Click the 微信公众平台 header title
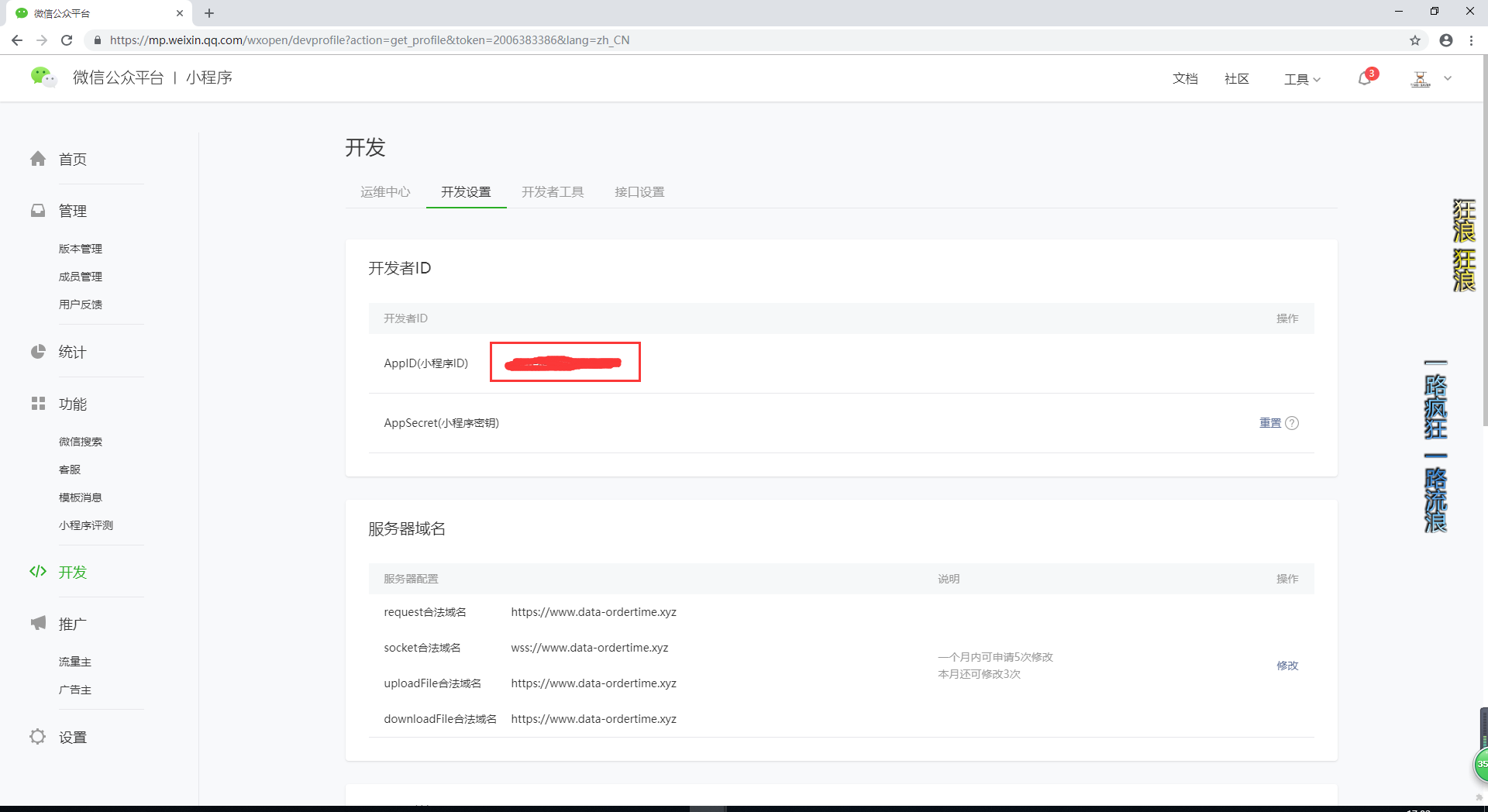The height and width of the screenshot is (812, 1488). [119, 77]
